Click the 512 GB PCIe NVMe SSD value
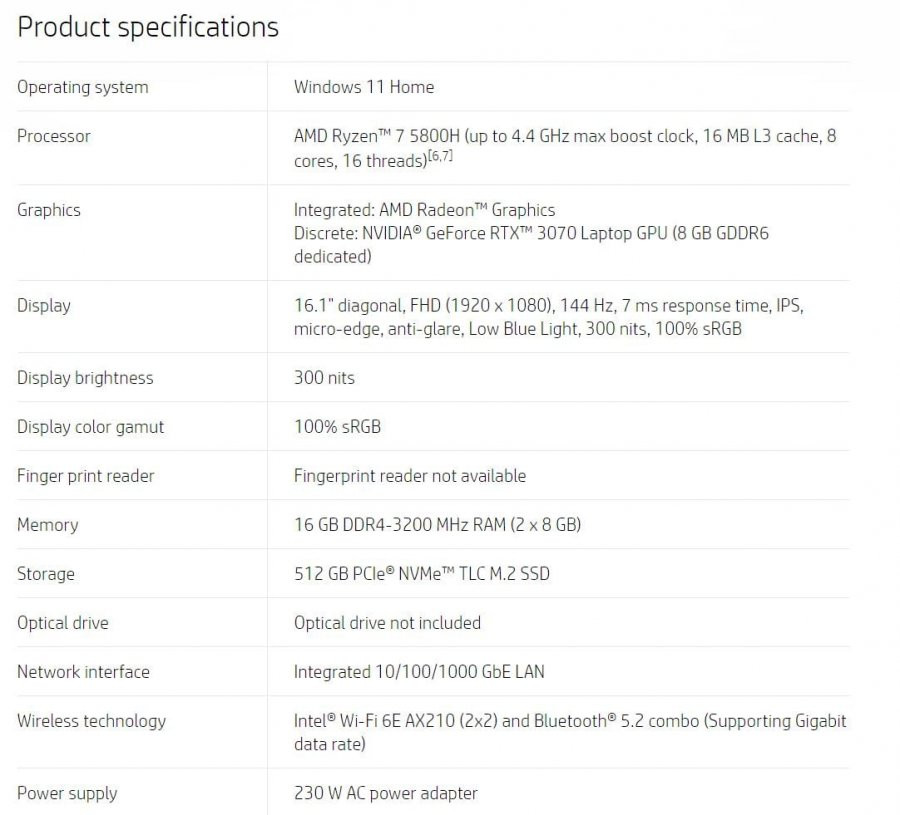Viewport: 900px width, 815px height. click(x=422, y=573)
